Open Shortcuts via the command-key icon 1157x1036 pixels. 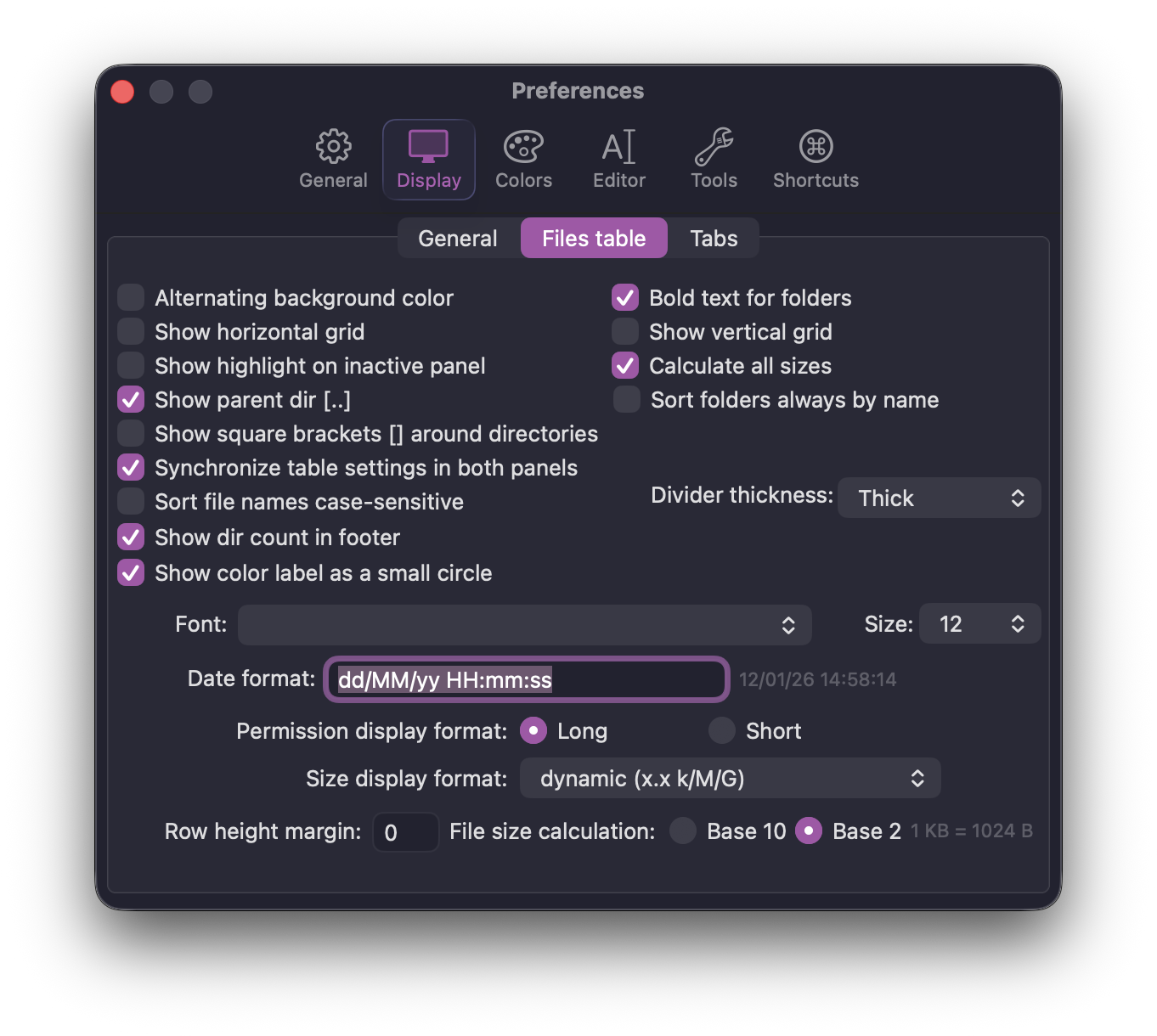[815, 159]
